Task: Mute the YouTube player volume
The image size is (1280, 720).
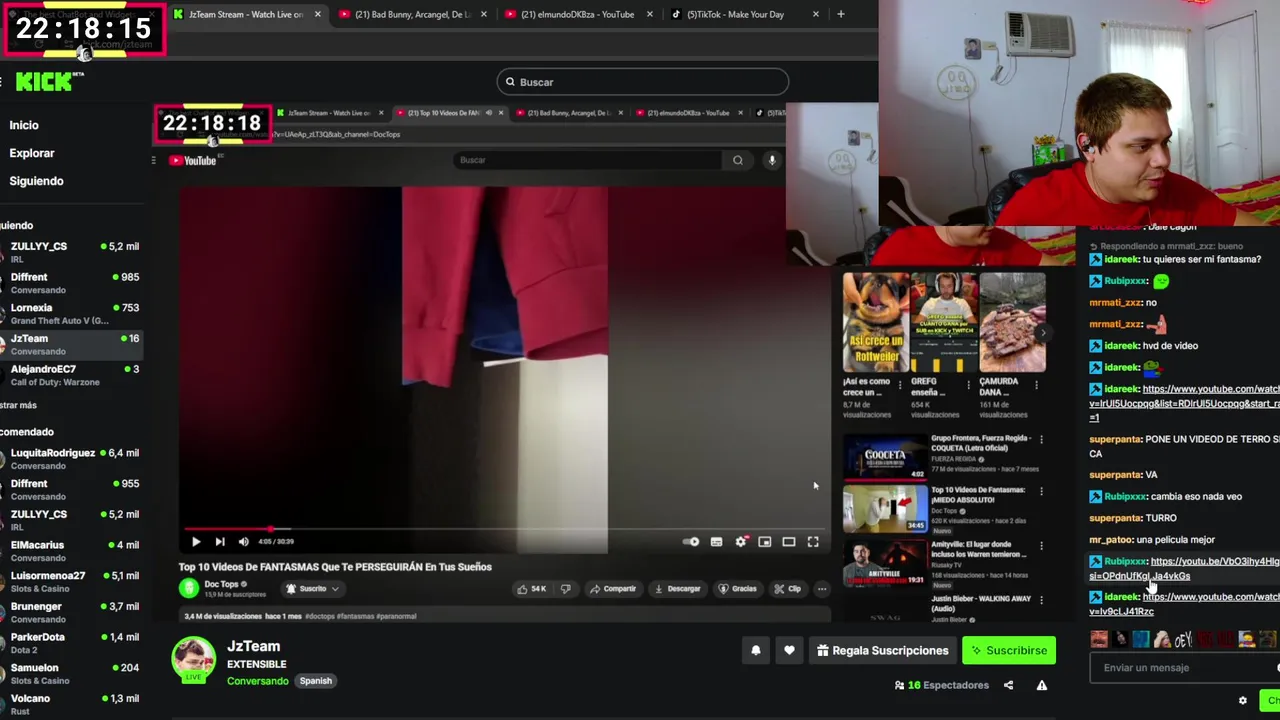Action: [244, 542]
